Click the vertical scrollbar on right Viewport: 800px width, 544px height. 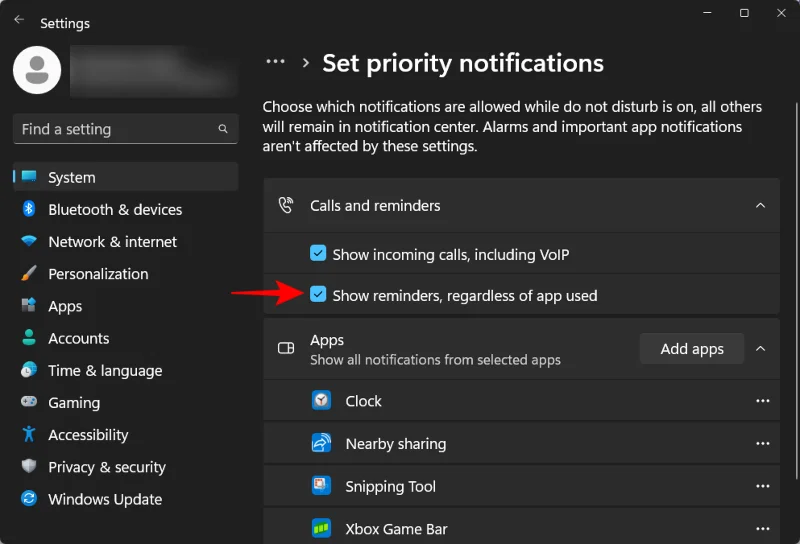[x=796, y=291]
